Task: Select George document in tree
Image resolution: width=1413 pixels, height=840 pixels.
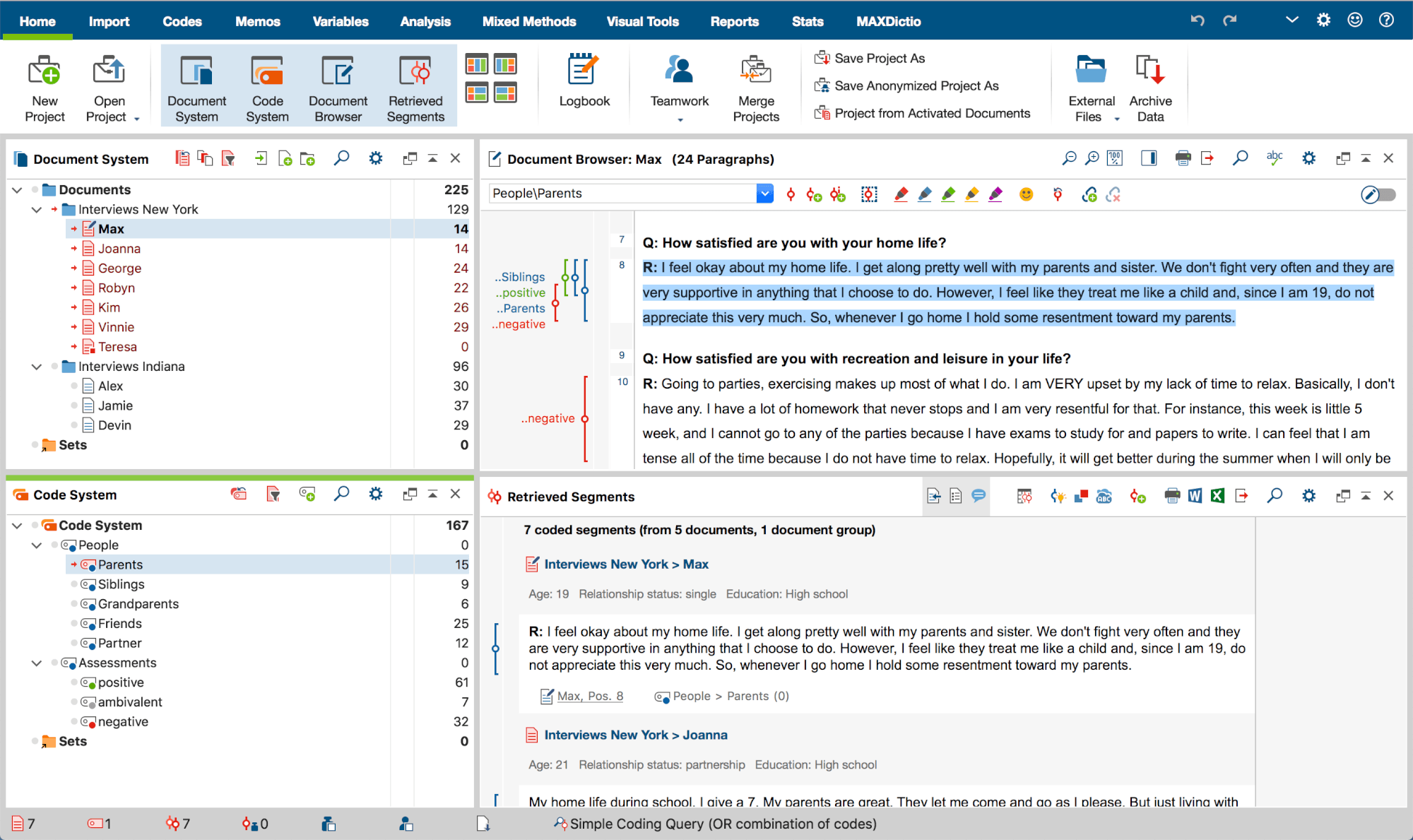Action: tap(119, 268)
